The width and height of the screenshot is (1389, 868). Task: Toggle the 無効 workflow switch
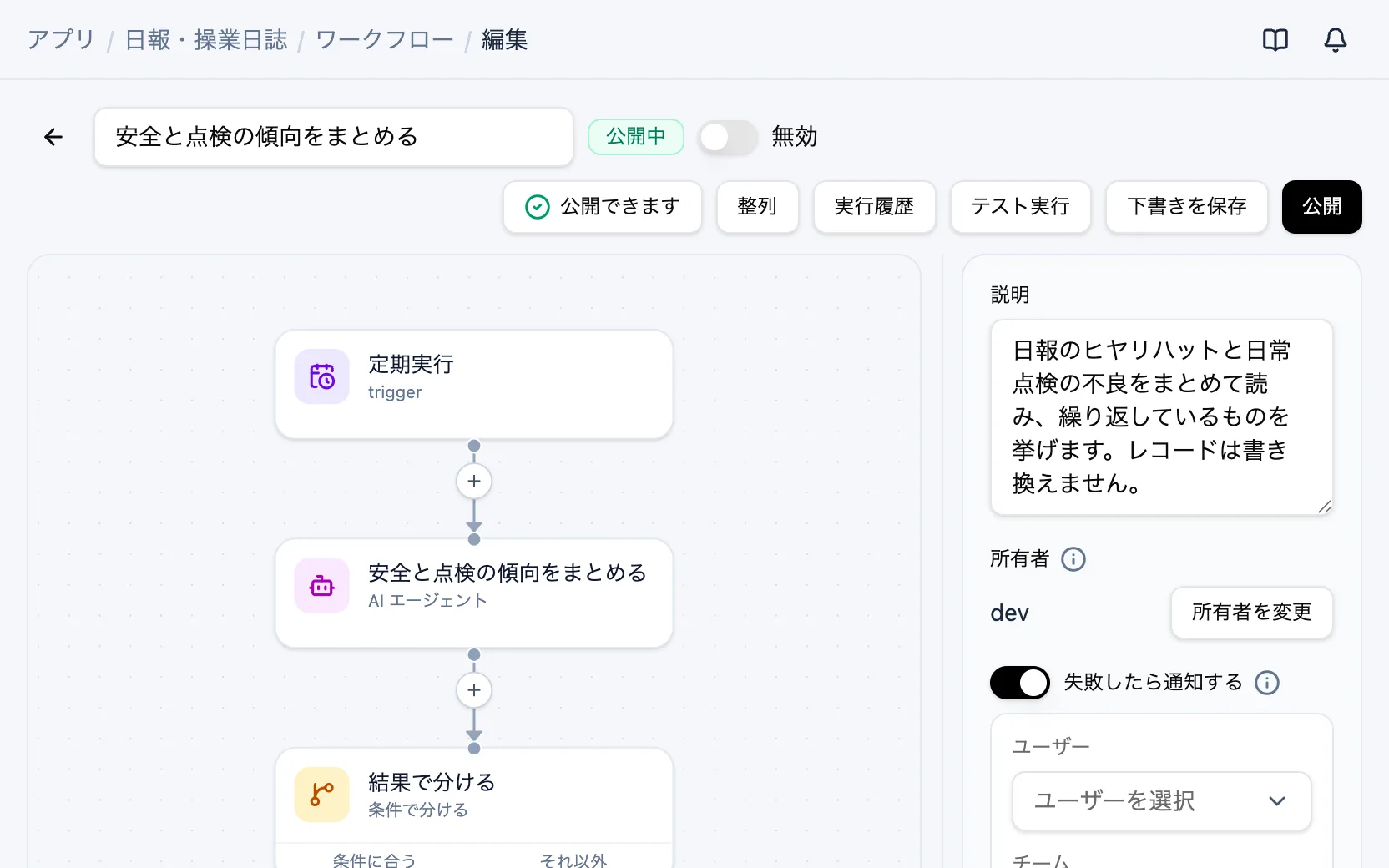728,137
